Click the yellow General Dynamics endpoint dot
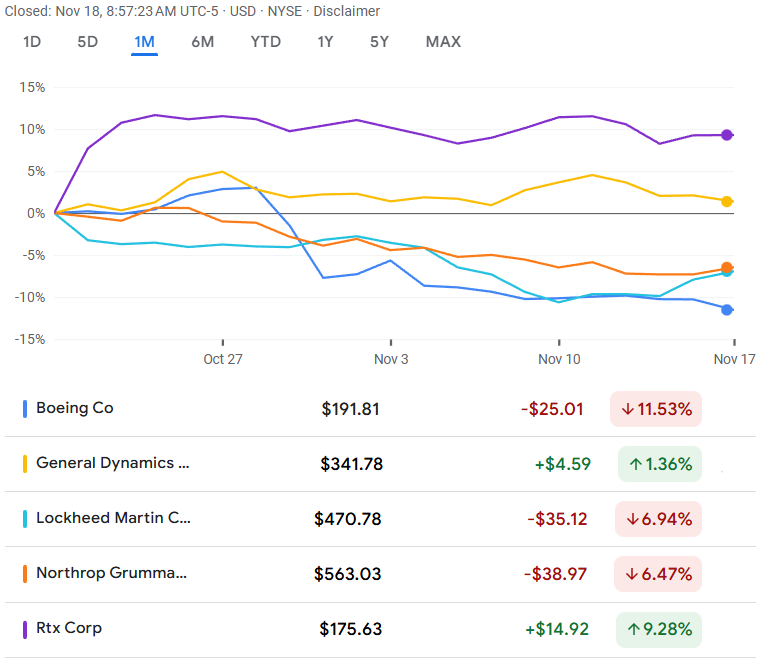 pyautogui.click(x=727, y=202)
